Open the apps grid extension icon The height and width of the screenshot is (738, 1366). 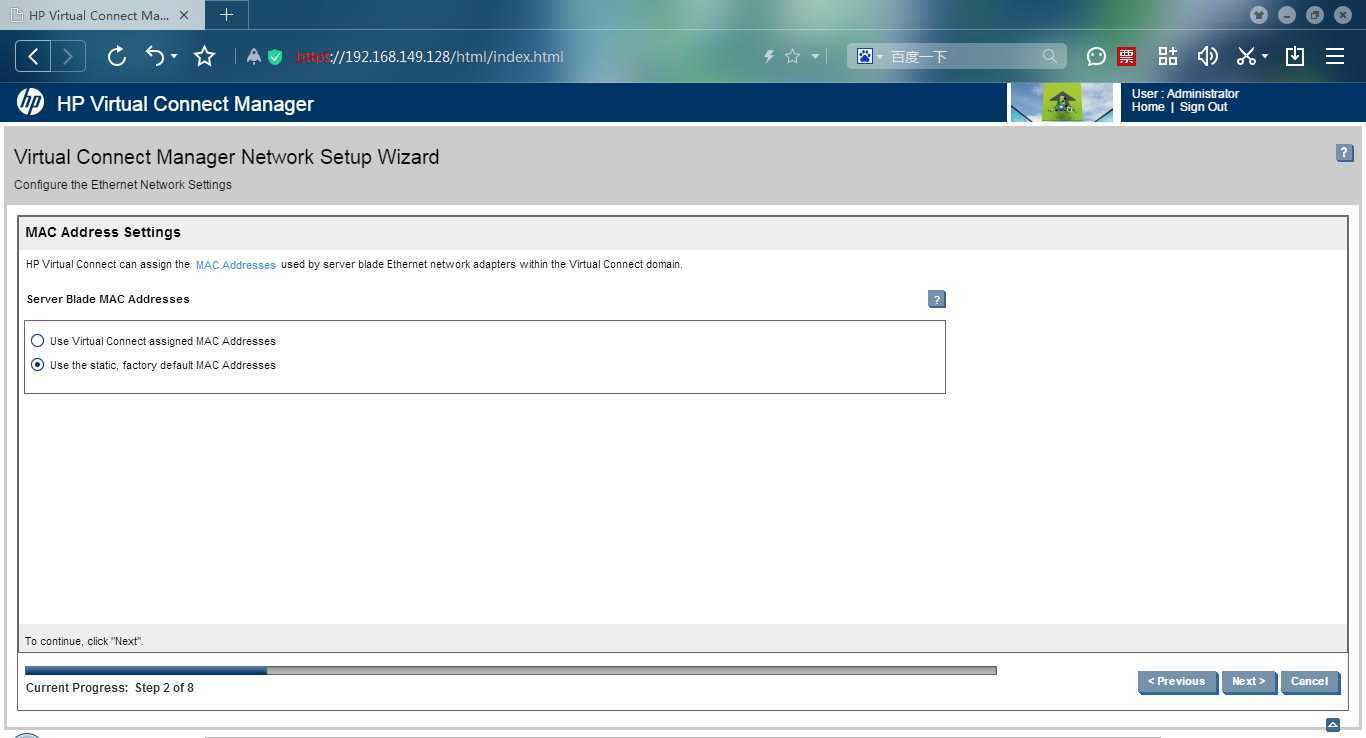(x=1168, y=57)
